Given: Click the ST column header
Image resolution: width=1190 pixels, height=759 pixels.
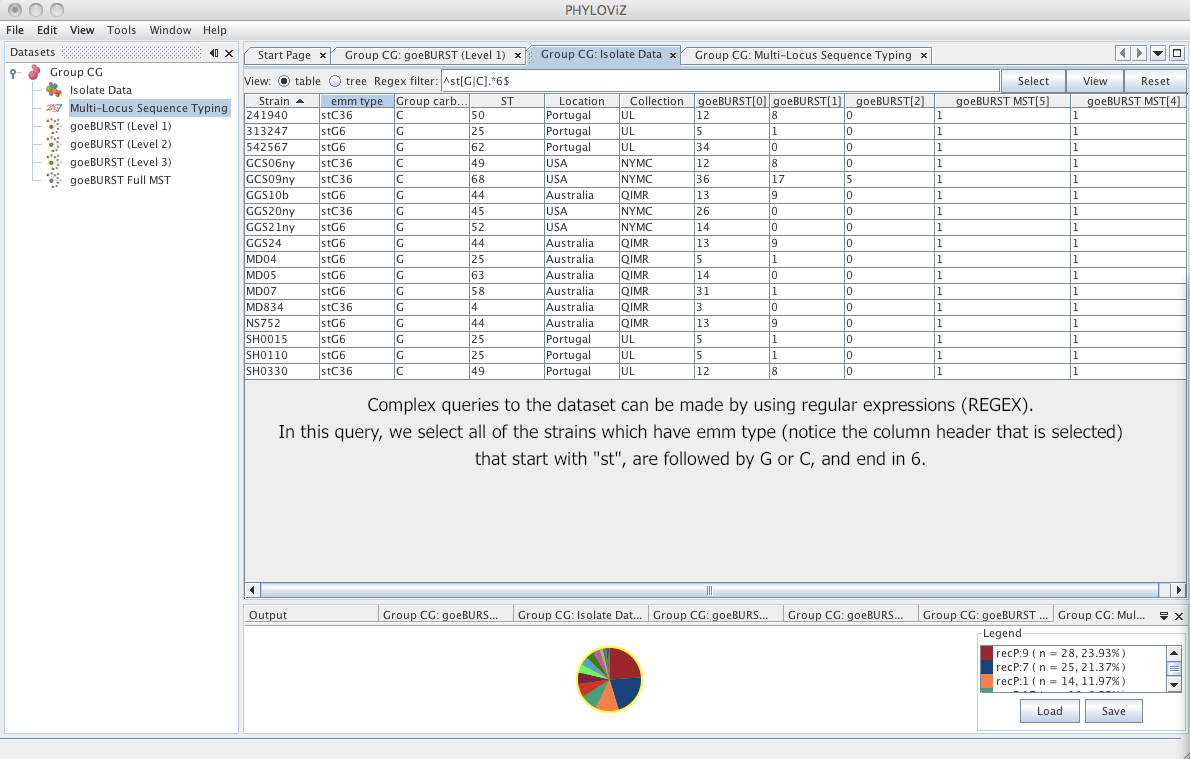Looking at the screenshot, I should click(507, 101).
